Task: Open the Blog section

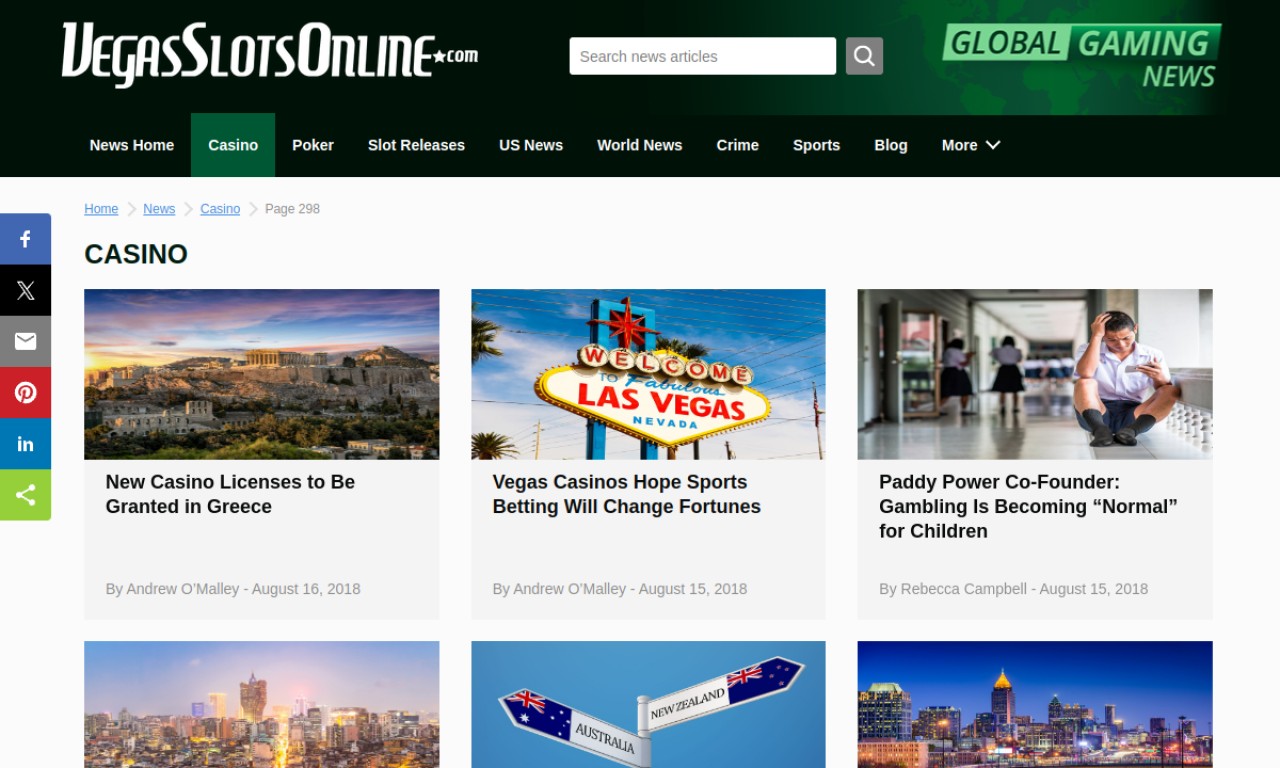Action: pyautogui.click(x=891, y=145)
